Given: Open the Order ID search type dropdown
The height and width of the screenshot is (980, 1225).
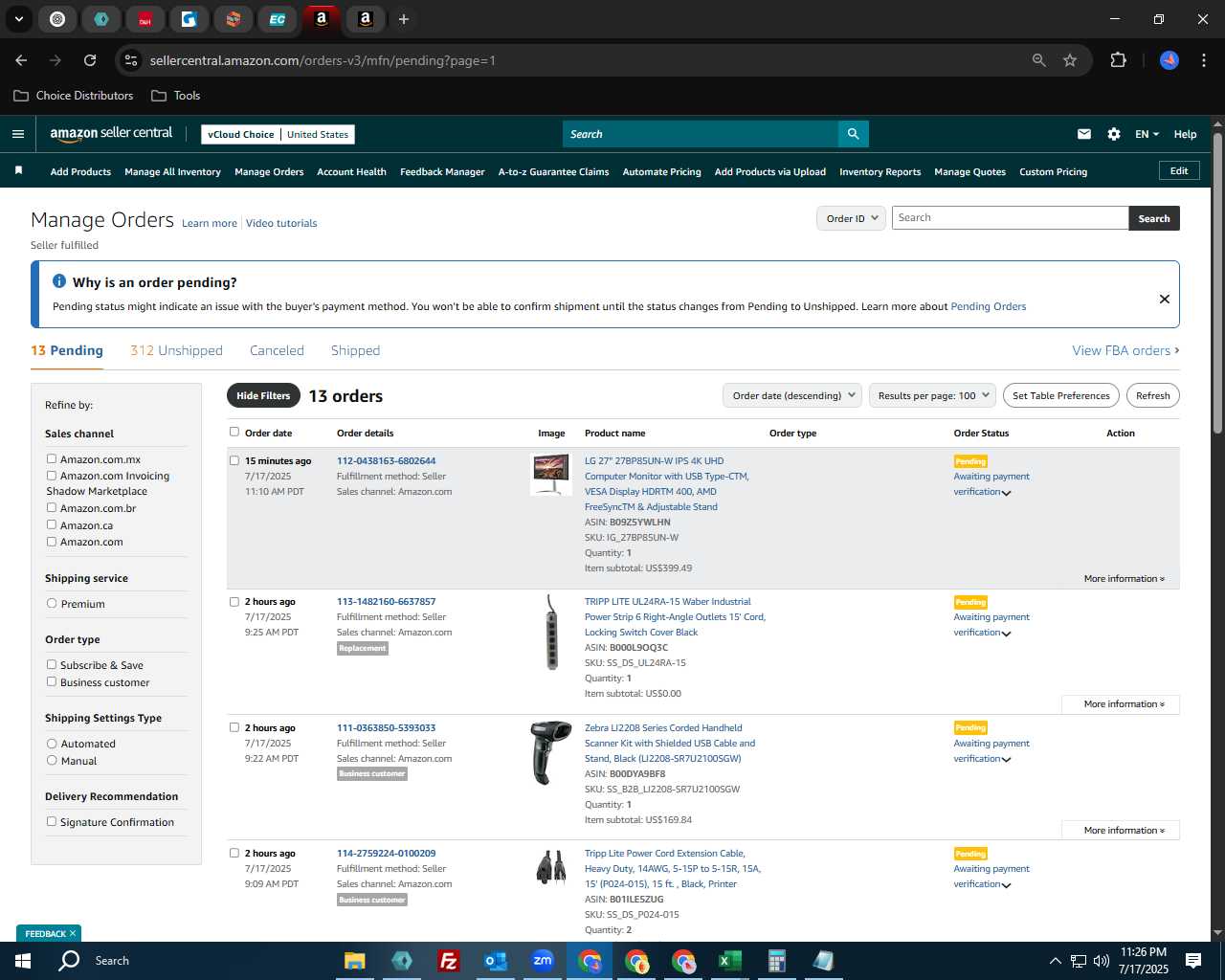Looking at the screenshot, I should (x=851, y=218).
